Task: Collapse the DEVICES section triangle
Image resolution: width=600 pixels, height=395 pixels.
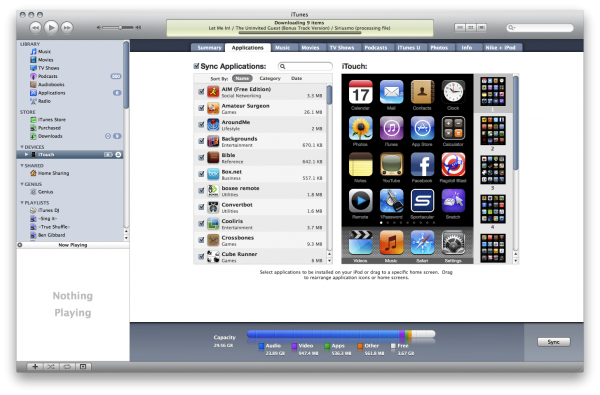Action: coord(22,147)
